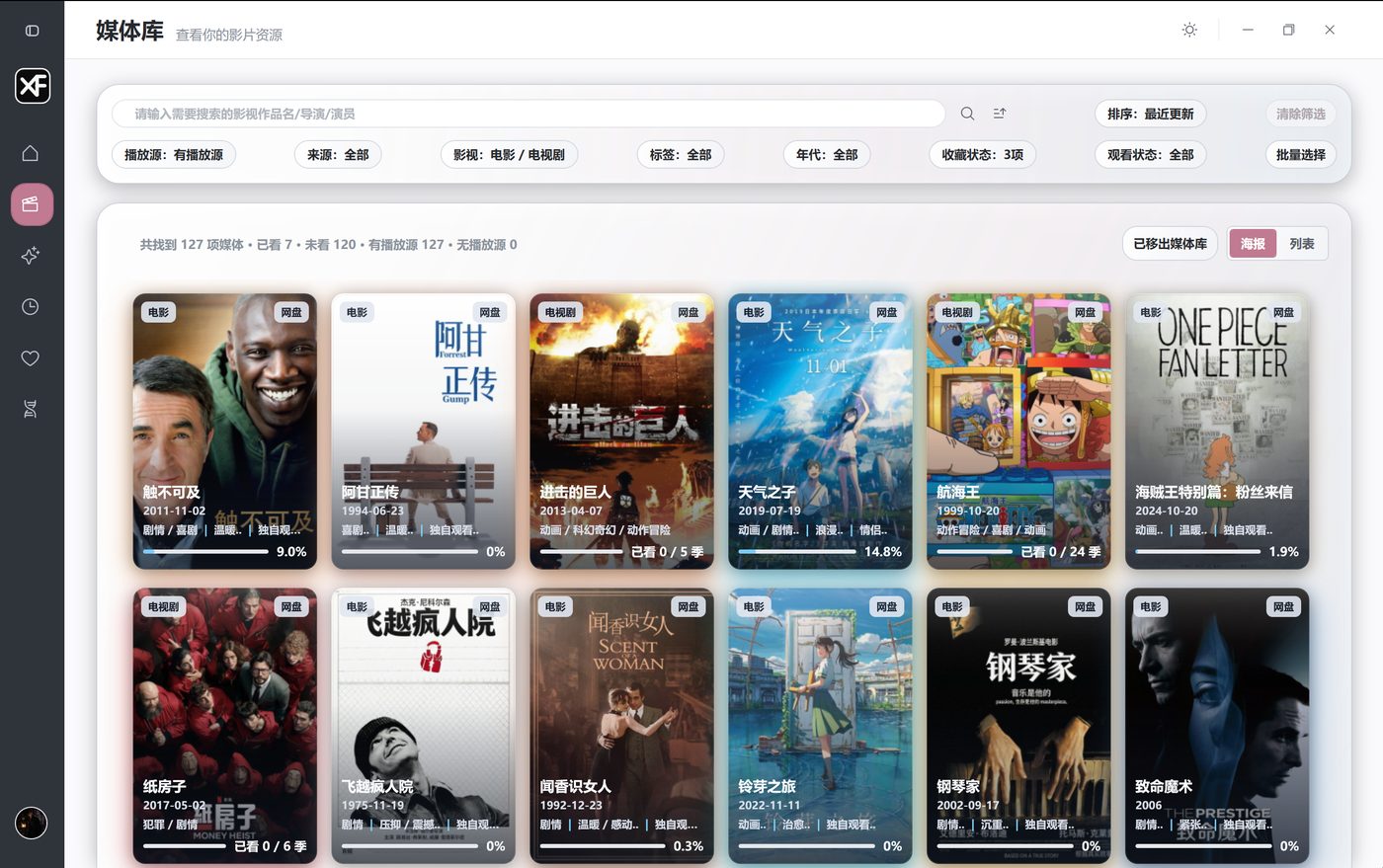Open the watch history clock icon

pos(31,307)
